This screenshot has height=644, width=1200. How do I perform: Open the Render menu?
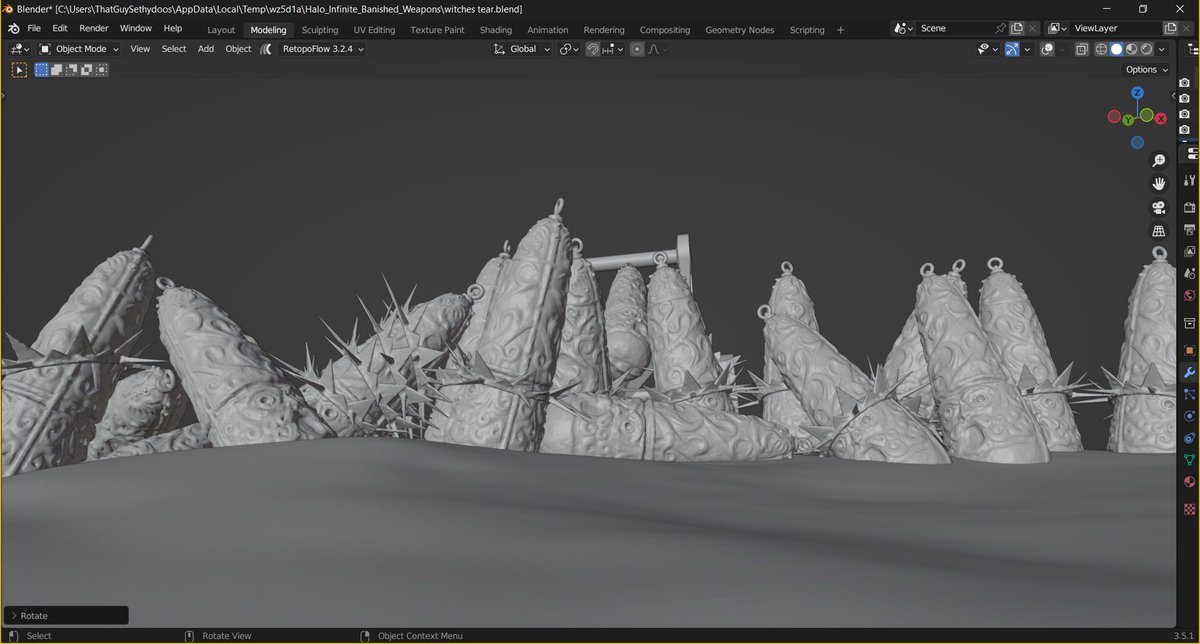[94, 29]
